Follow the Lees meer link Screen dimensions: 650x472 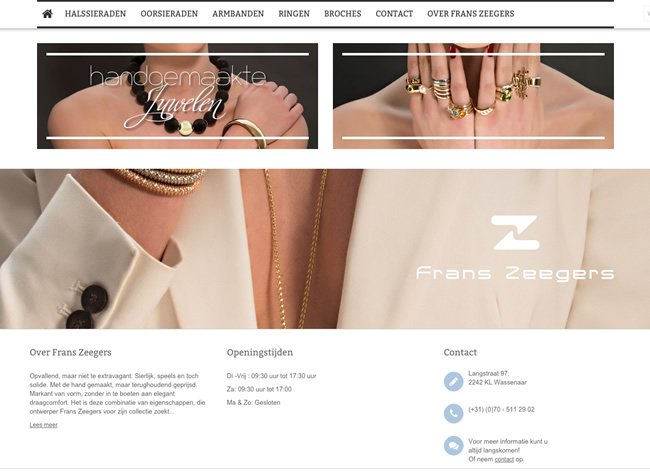pyautogui.click(x=44, y=425)
